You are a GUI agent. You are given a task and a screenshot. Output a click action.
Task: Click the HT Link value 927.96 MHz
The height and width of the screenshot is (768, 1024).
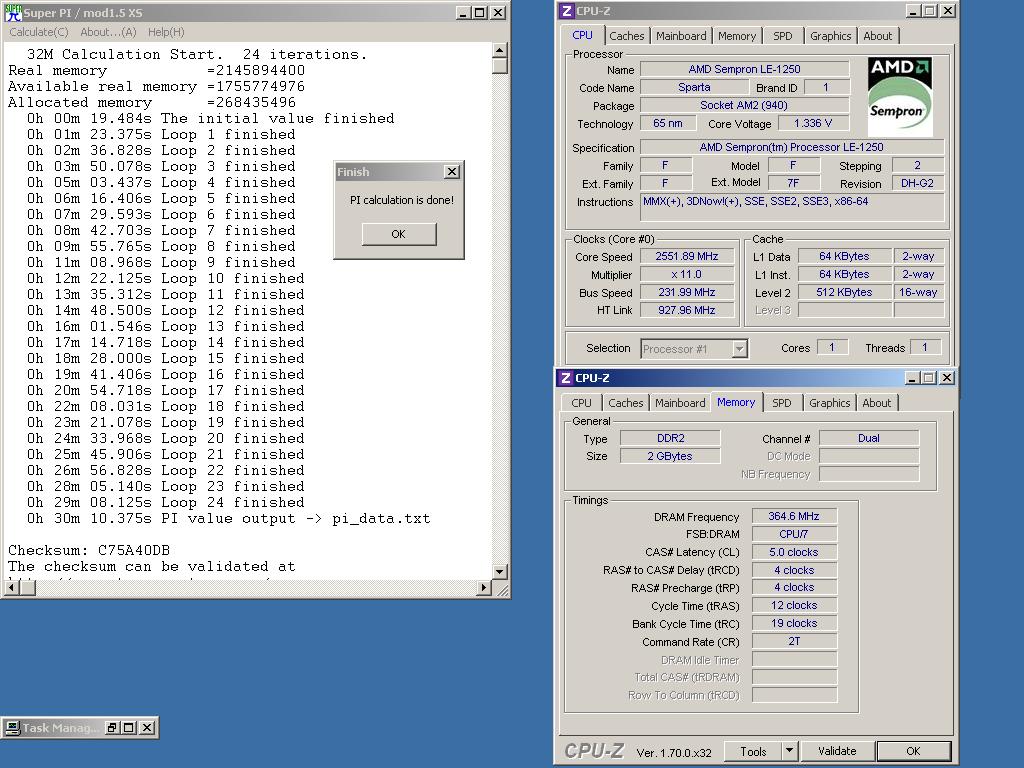click(x=687, y=310)
